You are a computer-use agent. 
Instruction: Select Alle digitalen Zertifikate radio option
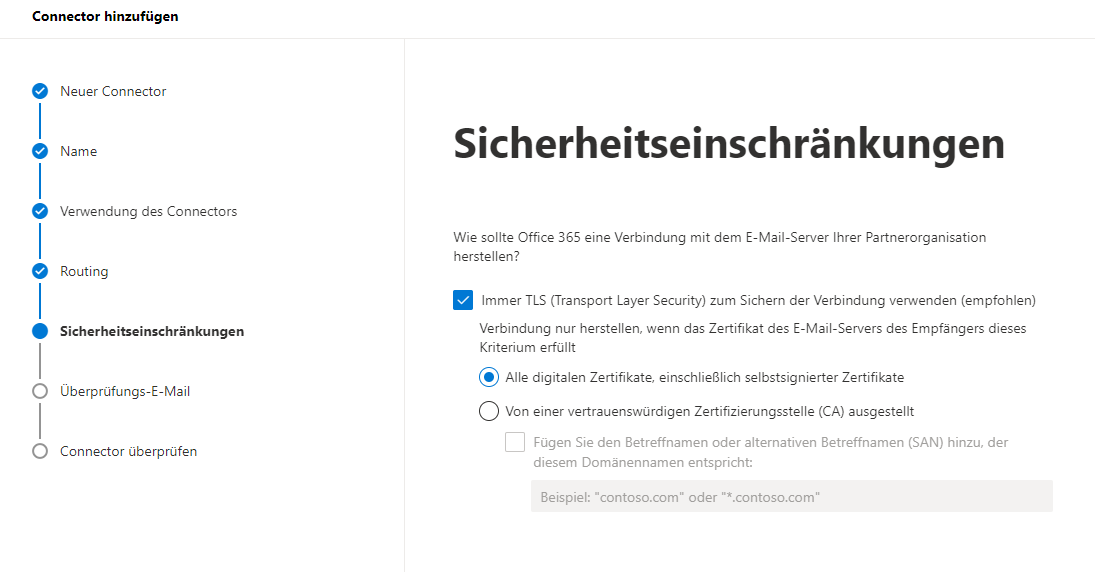[489, 377]
